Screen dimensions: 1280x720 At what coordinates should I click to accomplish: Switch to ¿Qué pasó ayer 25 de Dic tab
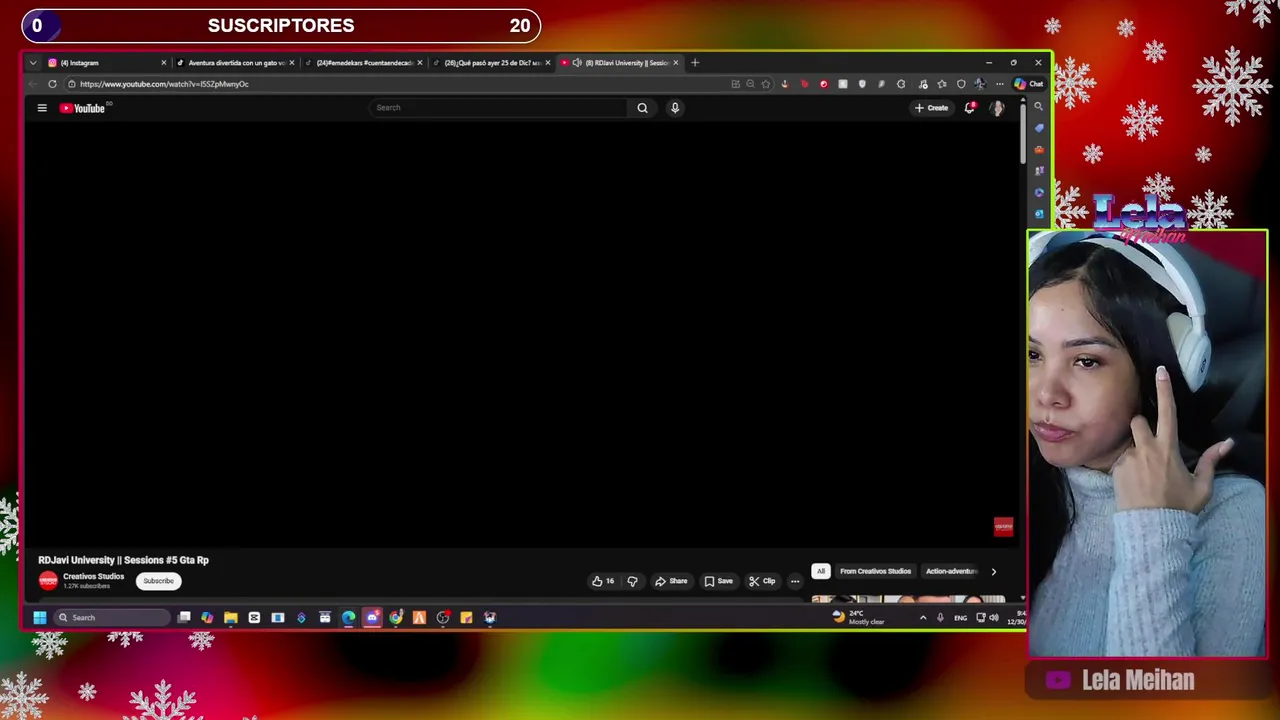point(492,63)
